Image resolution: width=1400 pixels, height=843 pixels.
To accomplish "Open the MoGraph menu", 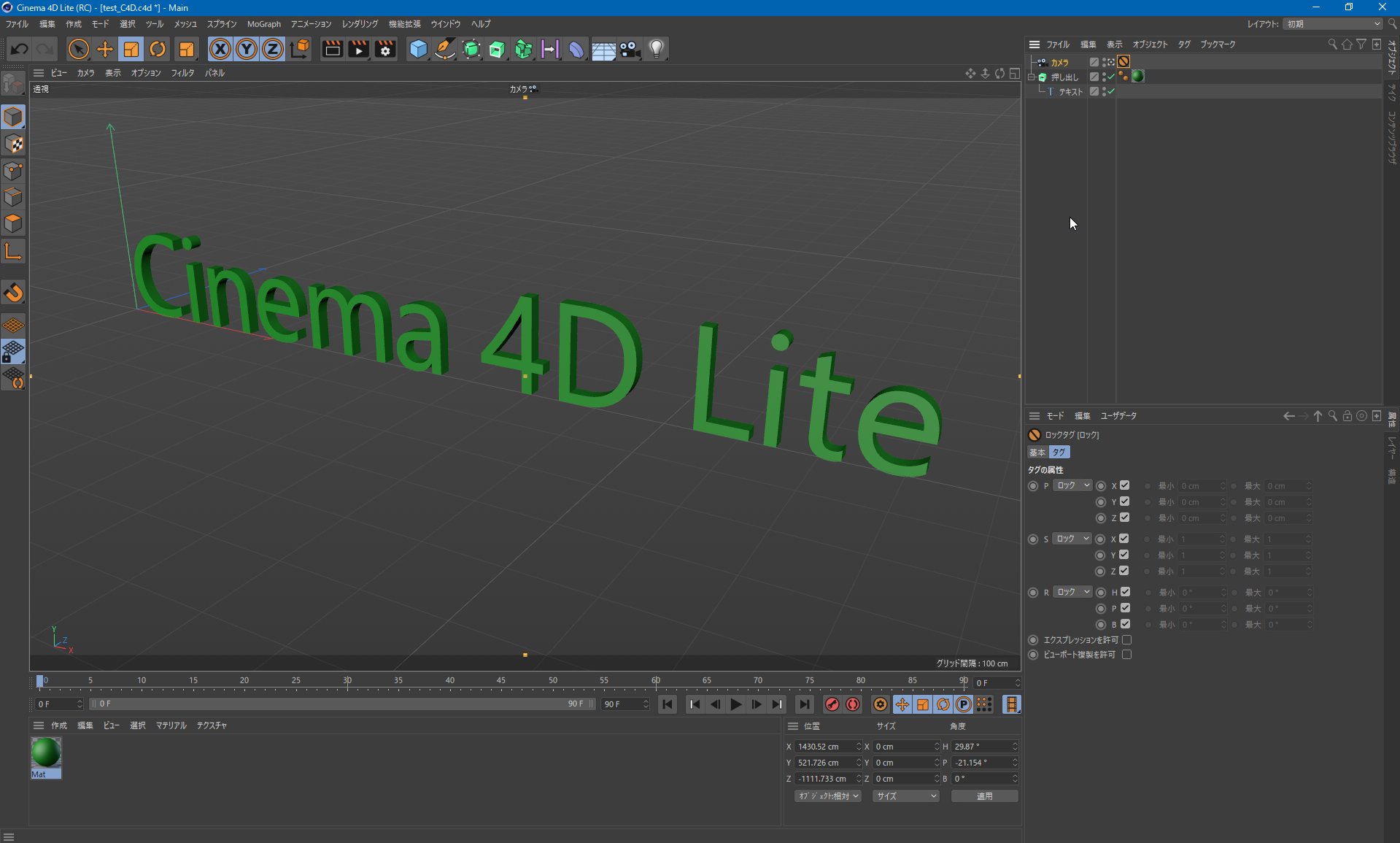I will click(x=264, y=24).
